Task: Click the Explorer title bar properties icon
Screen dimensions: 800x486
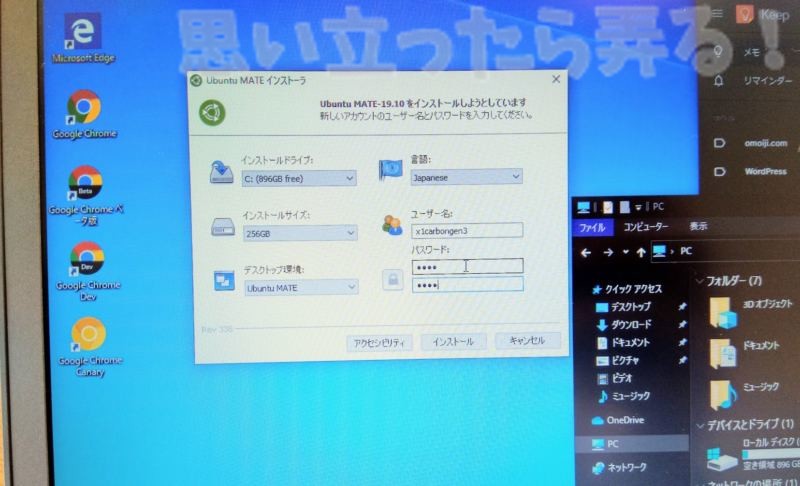Action: tap(608, 207)
